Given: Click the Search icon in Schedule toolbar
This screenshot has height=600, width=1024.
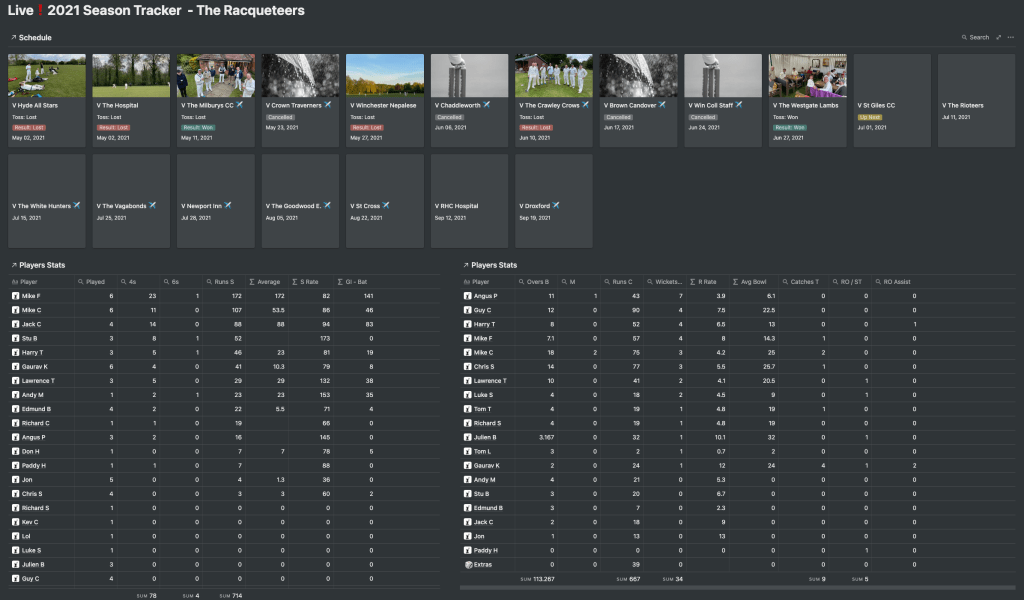Looking at the screenshot, I should click(x=965, y=38).
